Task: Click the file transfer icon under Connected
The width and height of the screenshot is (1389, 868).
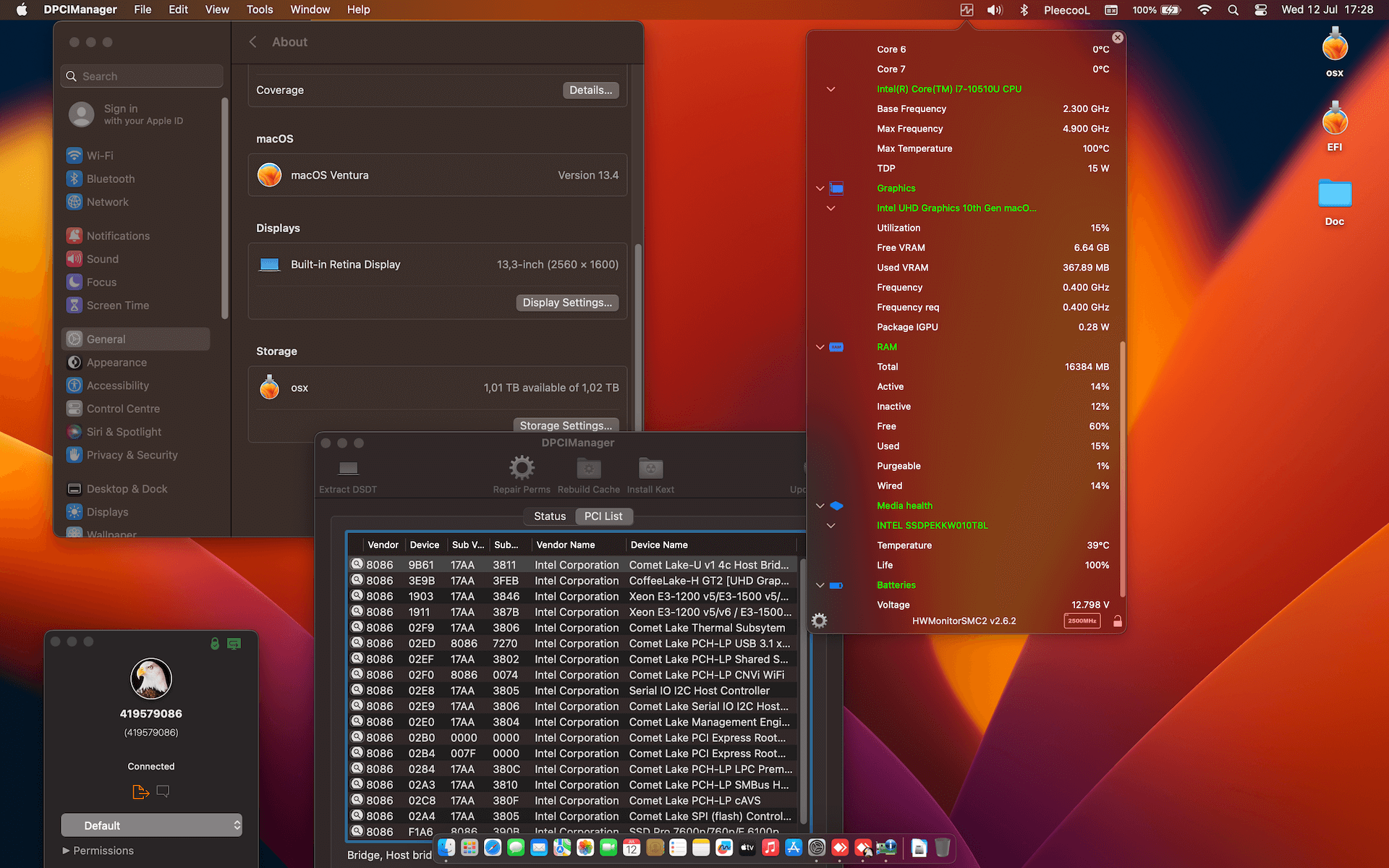Action: (140, 792)
